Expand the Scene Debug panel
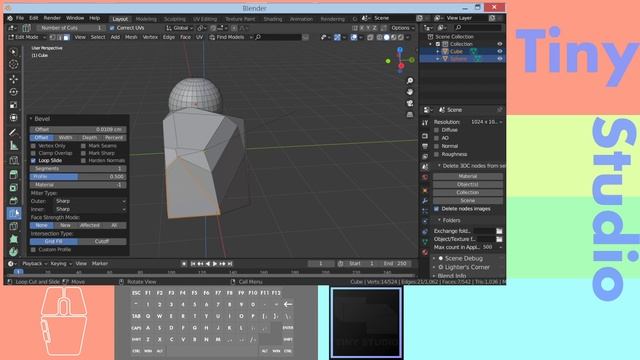 coord(435,258)
